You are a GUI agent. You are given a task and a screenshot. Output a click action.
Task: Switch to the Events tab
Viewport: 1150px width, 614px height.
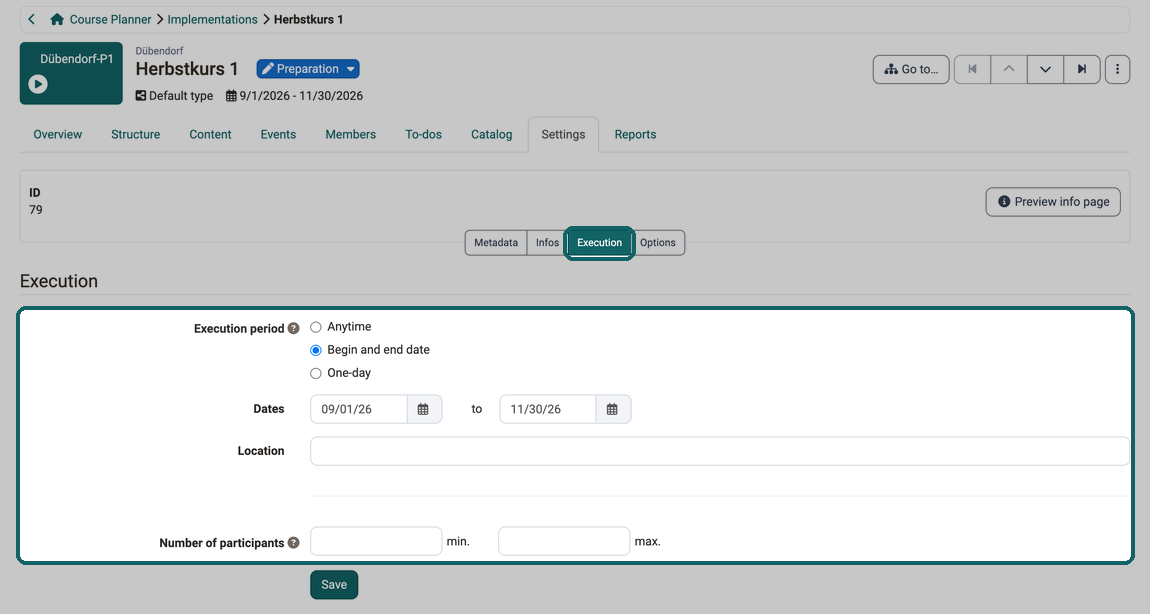point(278,134)
